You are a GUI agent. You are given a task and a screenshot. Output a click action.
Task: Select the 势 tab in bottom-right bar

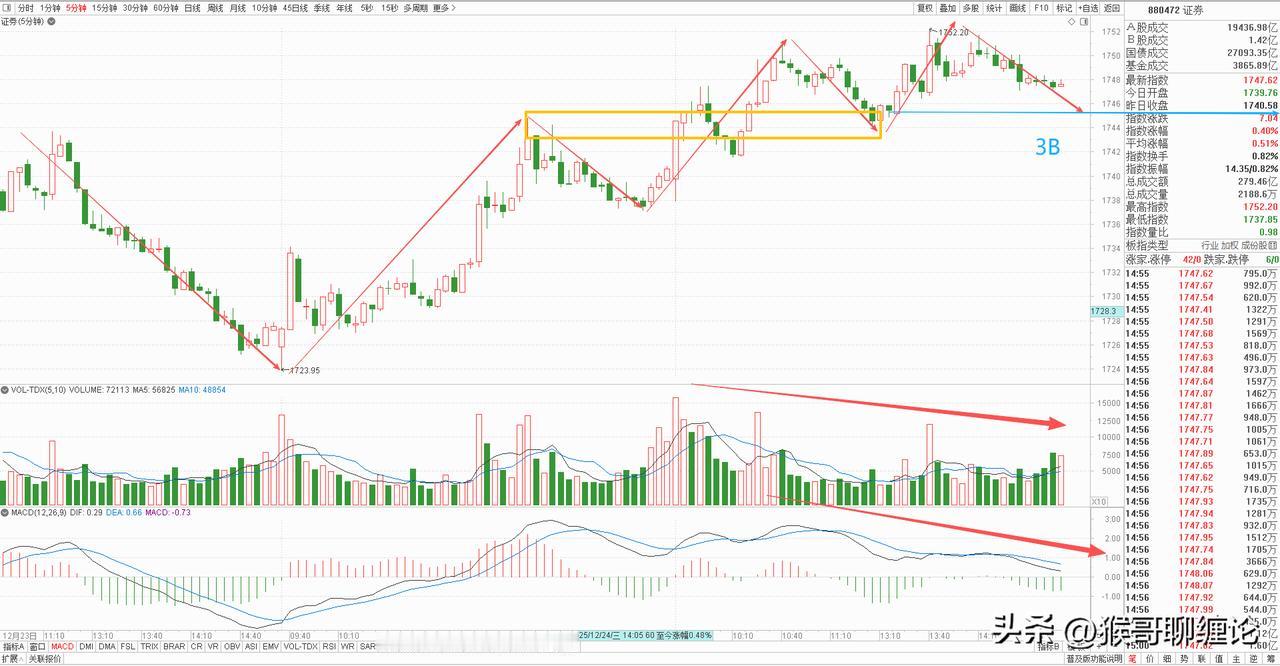point(1184,659)
